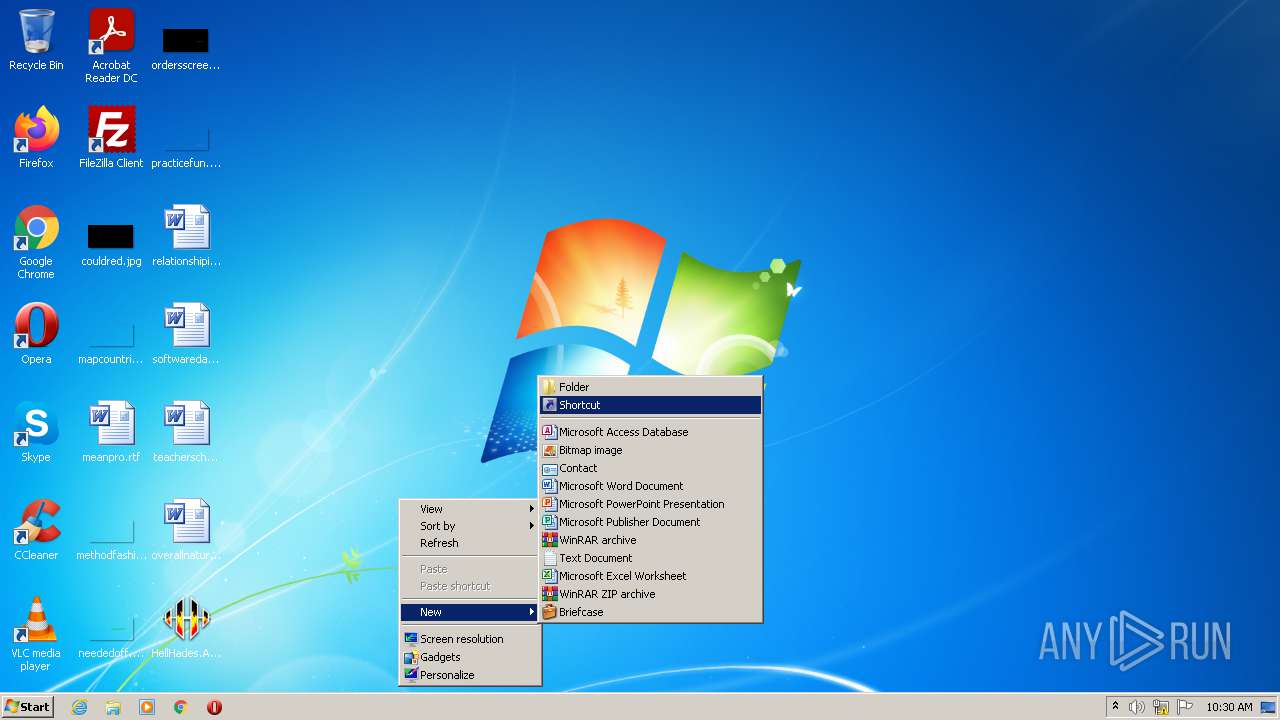Select the HellHades desktop icon
The image size is (1280, 720).
point(186,628)
